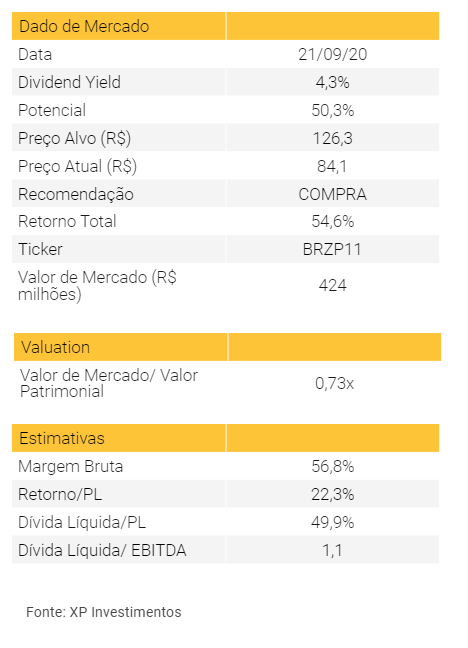
Task: Select the 0,73x valuation multiple
Action: (334, 384)
